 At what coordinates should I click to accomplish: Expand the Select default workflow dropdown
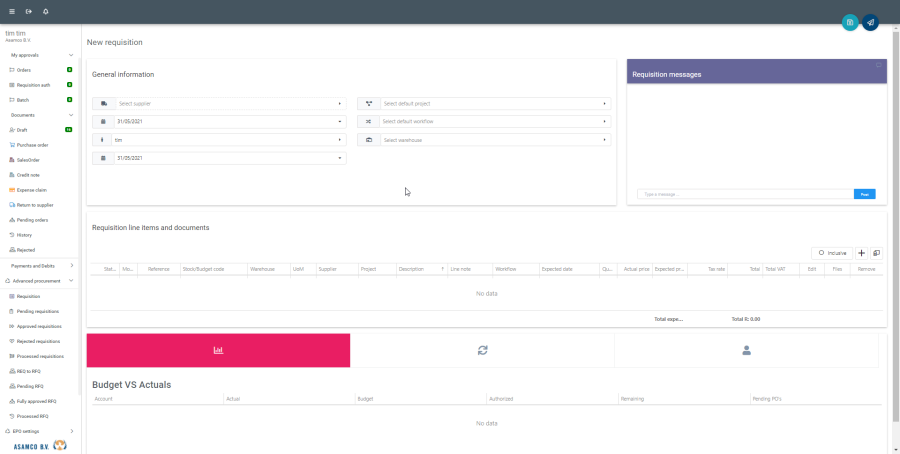[494, 121]
